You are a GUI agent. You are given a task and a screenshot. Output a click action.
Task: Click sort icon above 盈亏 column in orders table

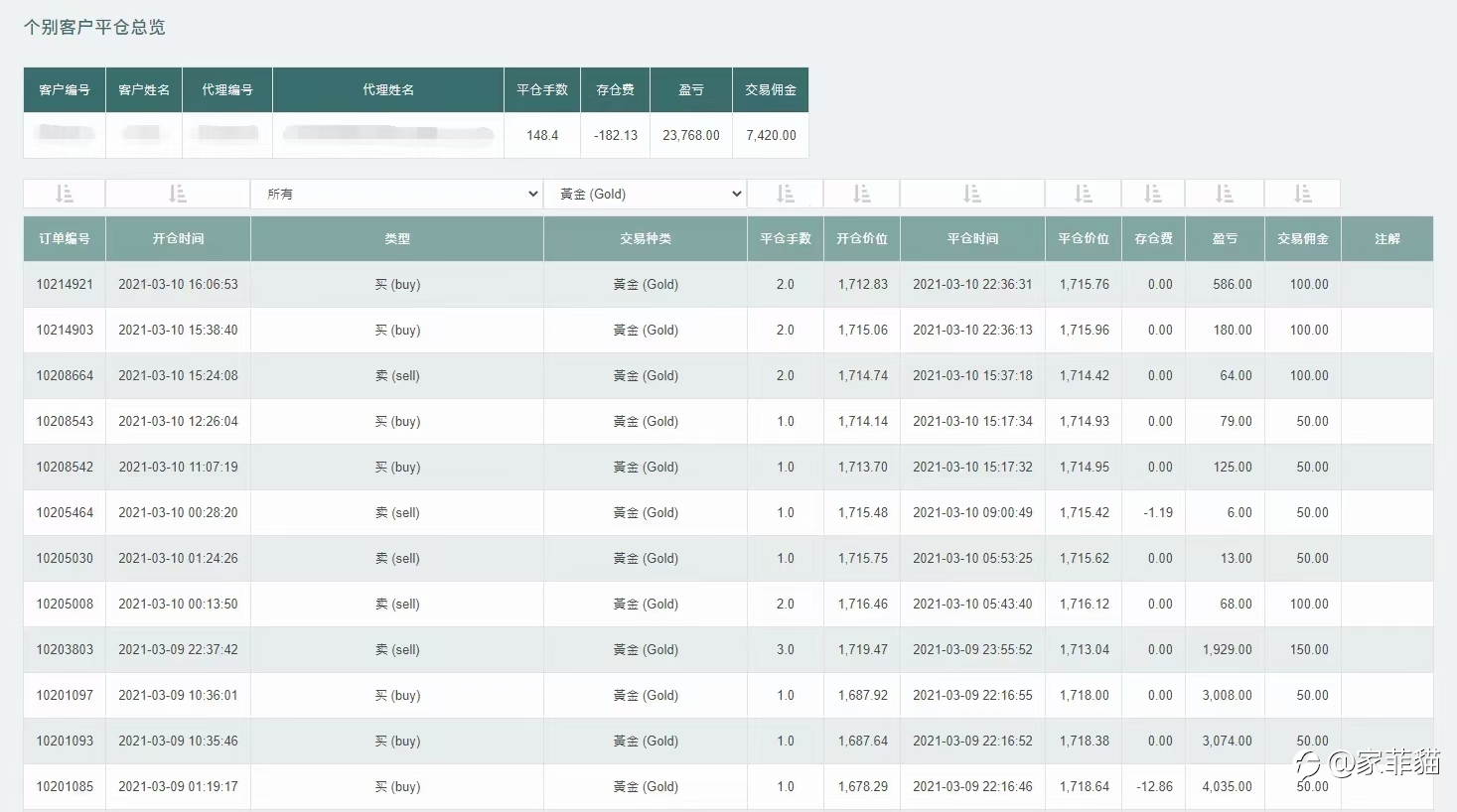point(1225,194)
